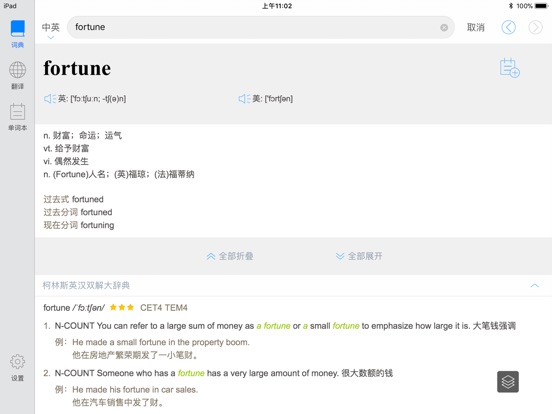Collapse all sections with 全部折叠
This screenshot has width=552, height=414.
[x=230, y=256]
